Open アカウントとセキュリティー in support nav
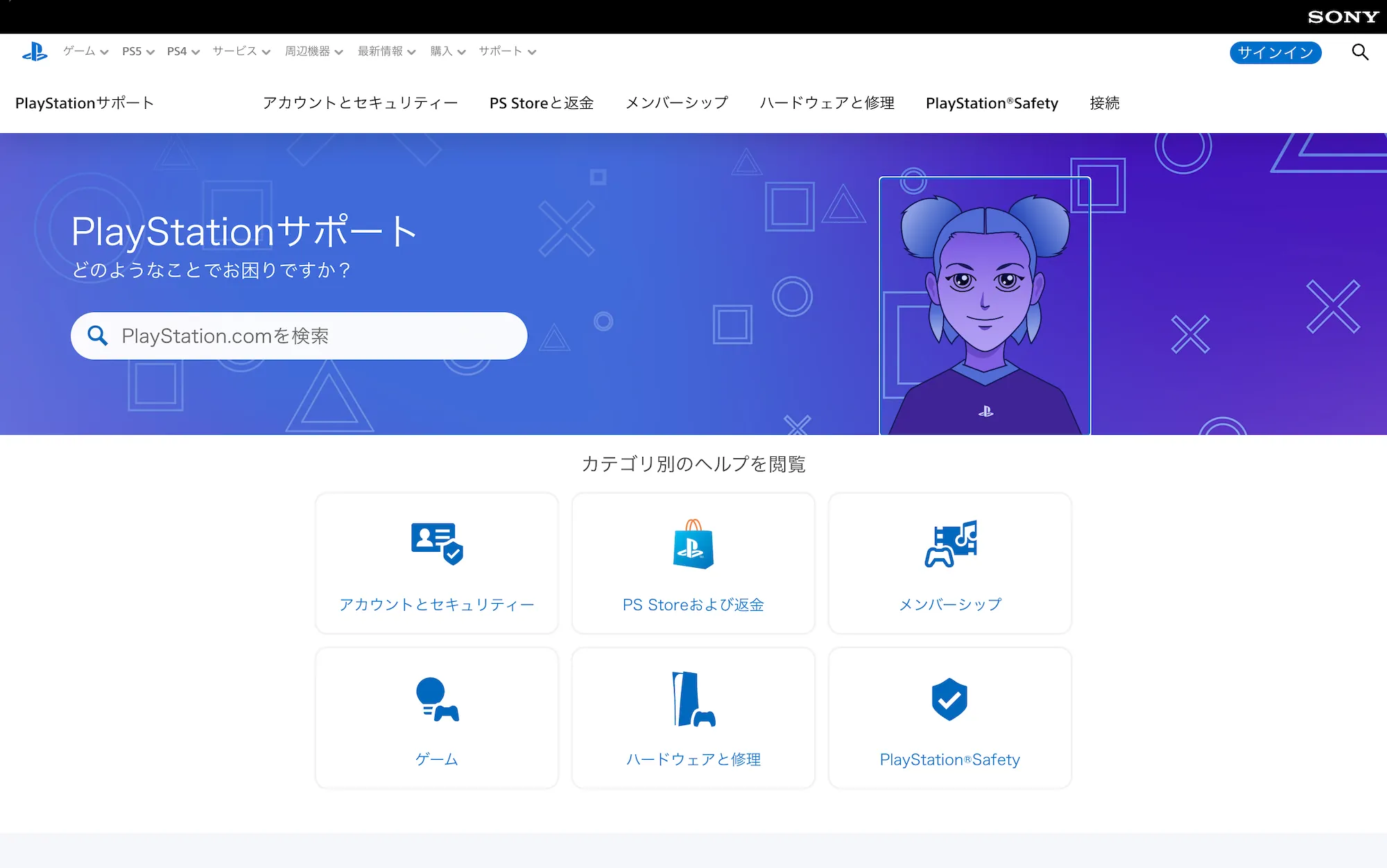 (361, 103)
